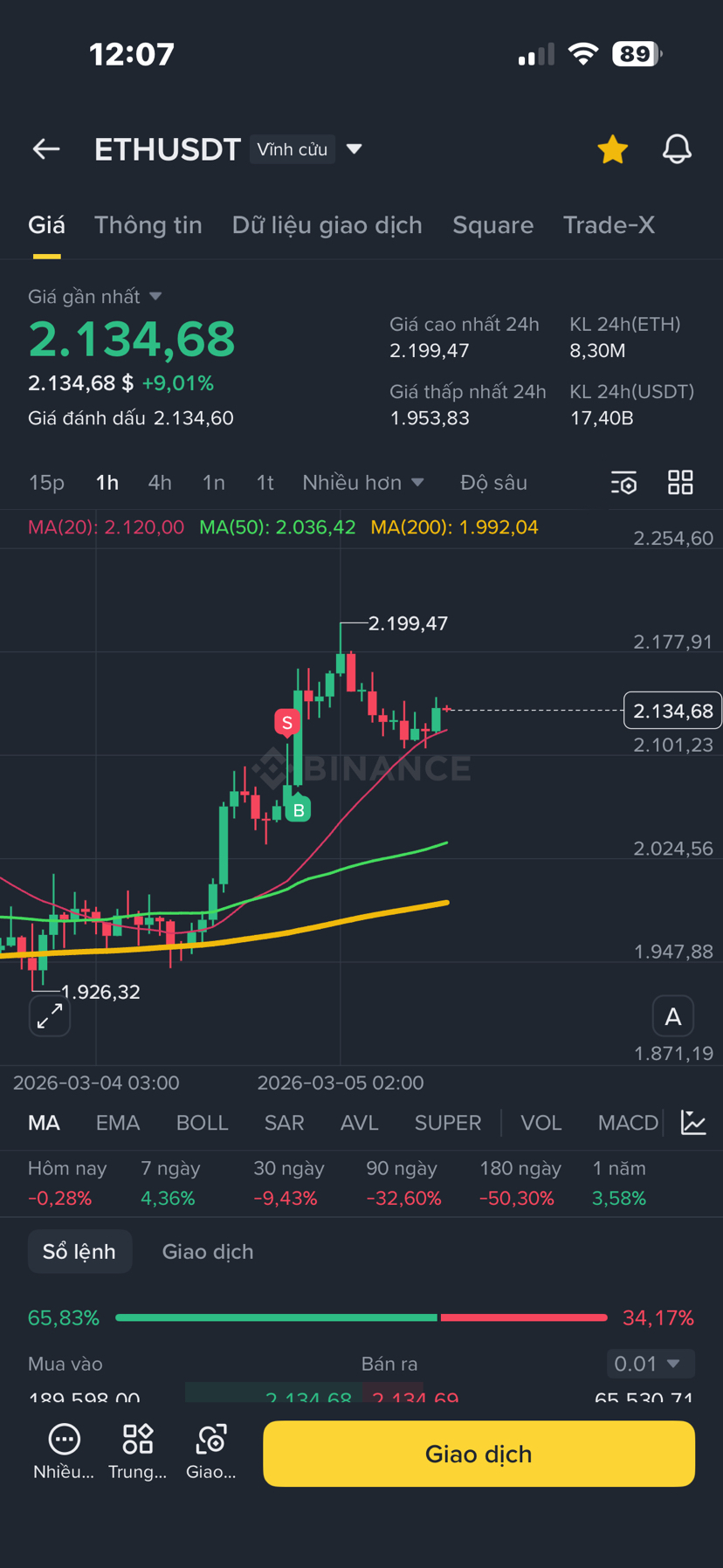The width and height of the screenshot is (723, 1568).
Task: Open contract type dropdown arrow
Action: pos(354,149)
